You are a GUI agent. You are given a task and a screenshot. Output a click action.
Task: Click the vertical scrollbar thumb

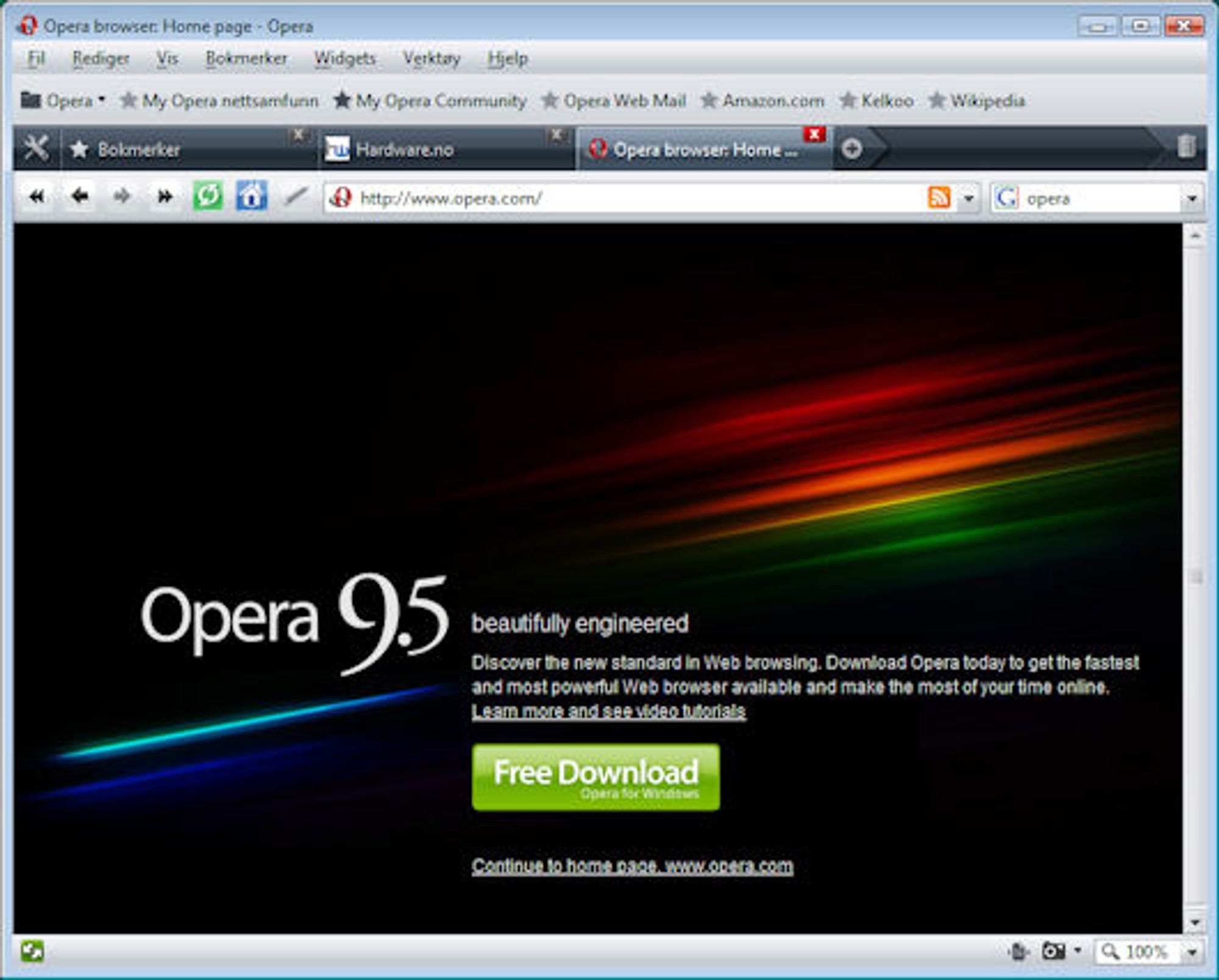coord(1196,576)
